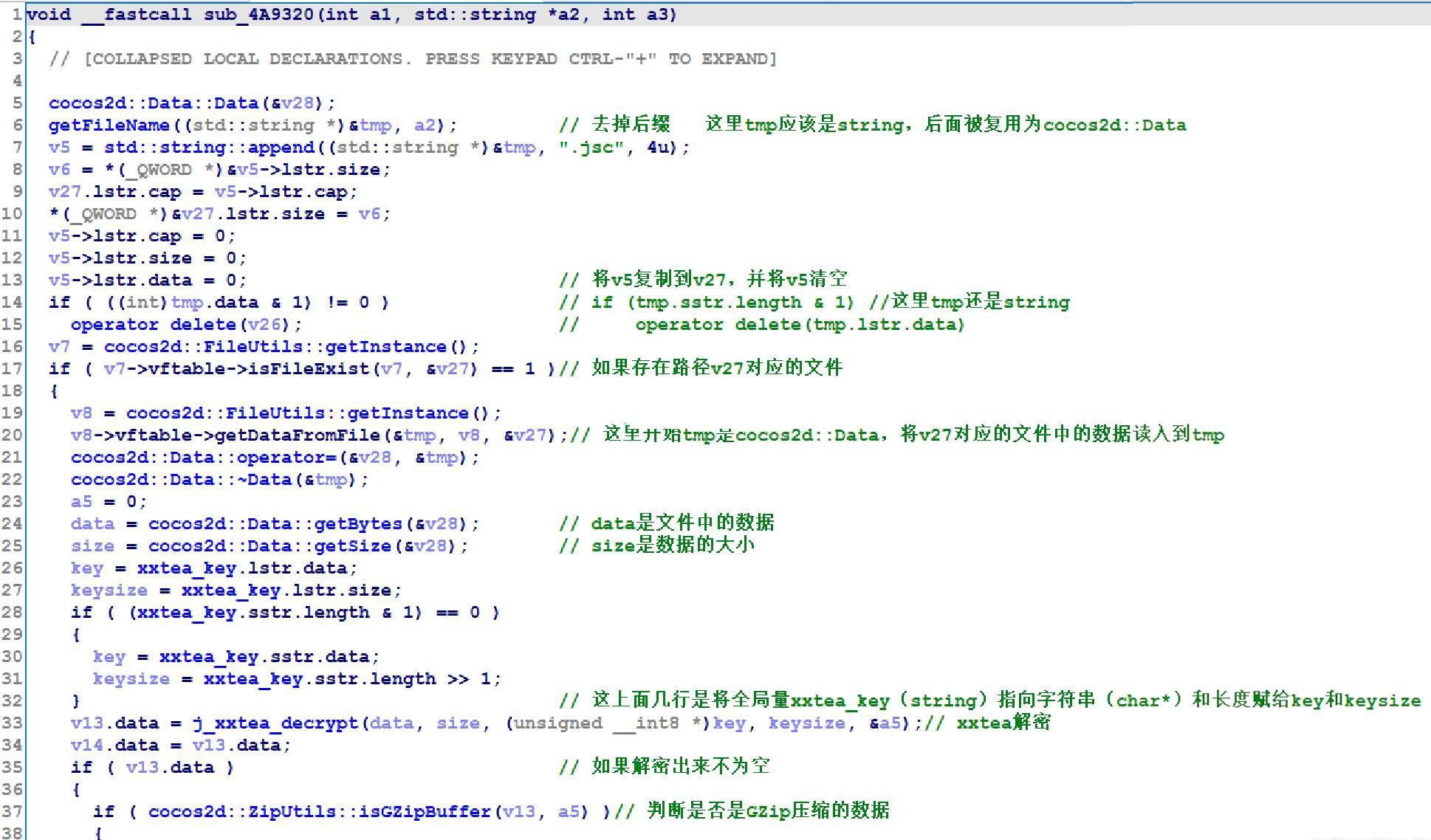The height and width of the screenshot is (840, 1431).
Task: Click xxtea_key.sstr.data on line 30
Action: [x=264, y=657]
